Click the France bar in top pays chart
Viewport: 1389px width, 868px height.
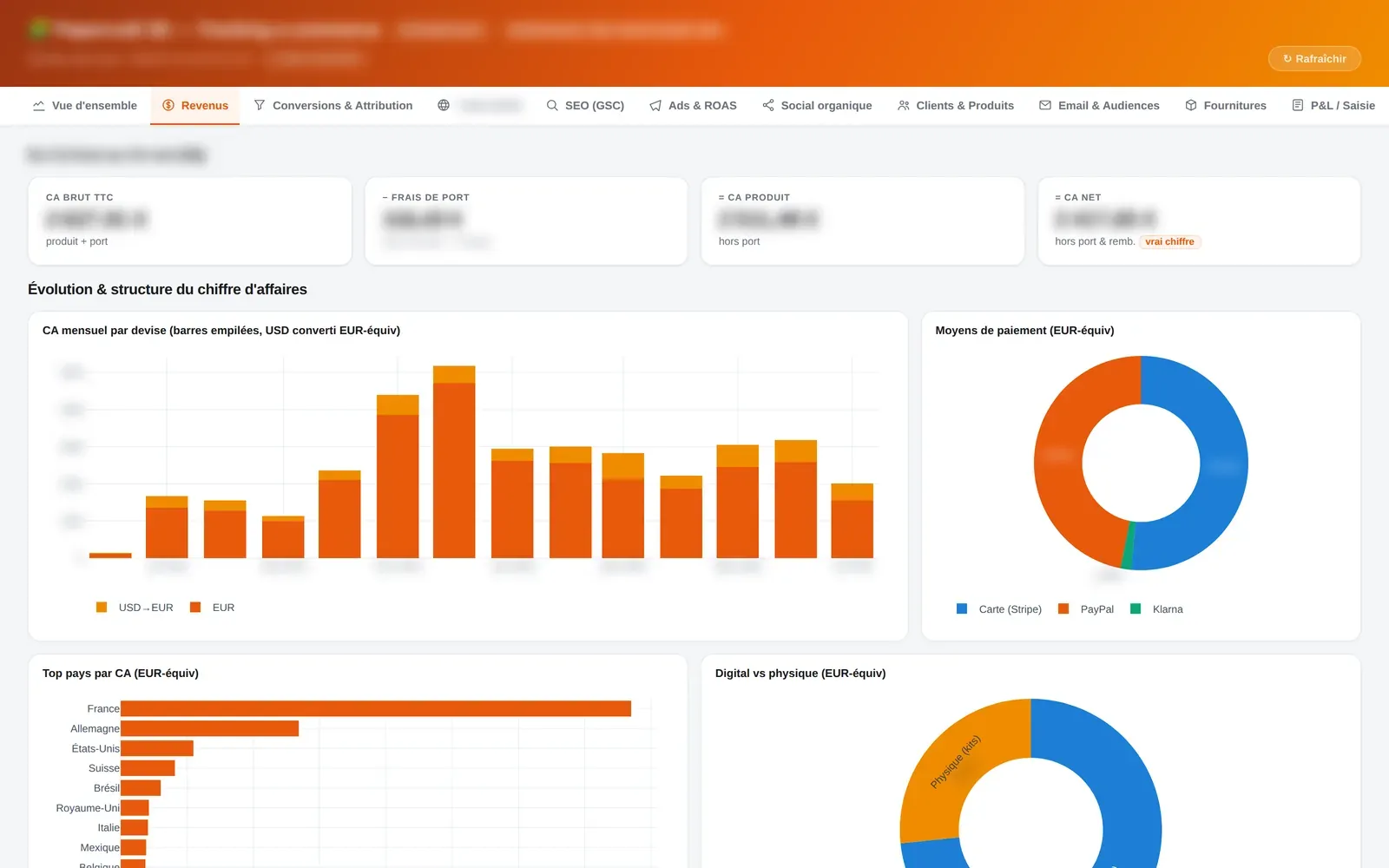tap(376, 708)
